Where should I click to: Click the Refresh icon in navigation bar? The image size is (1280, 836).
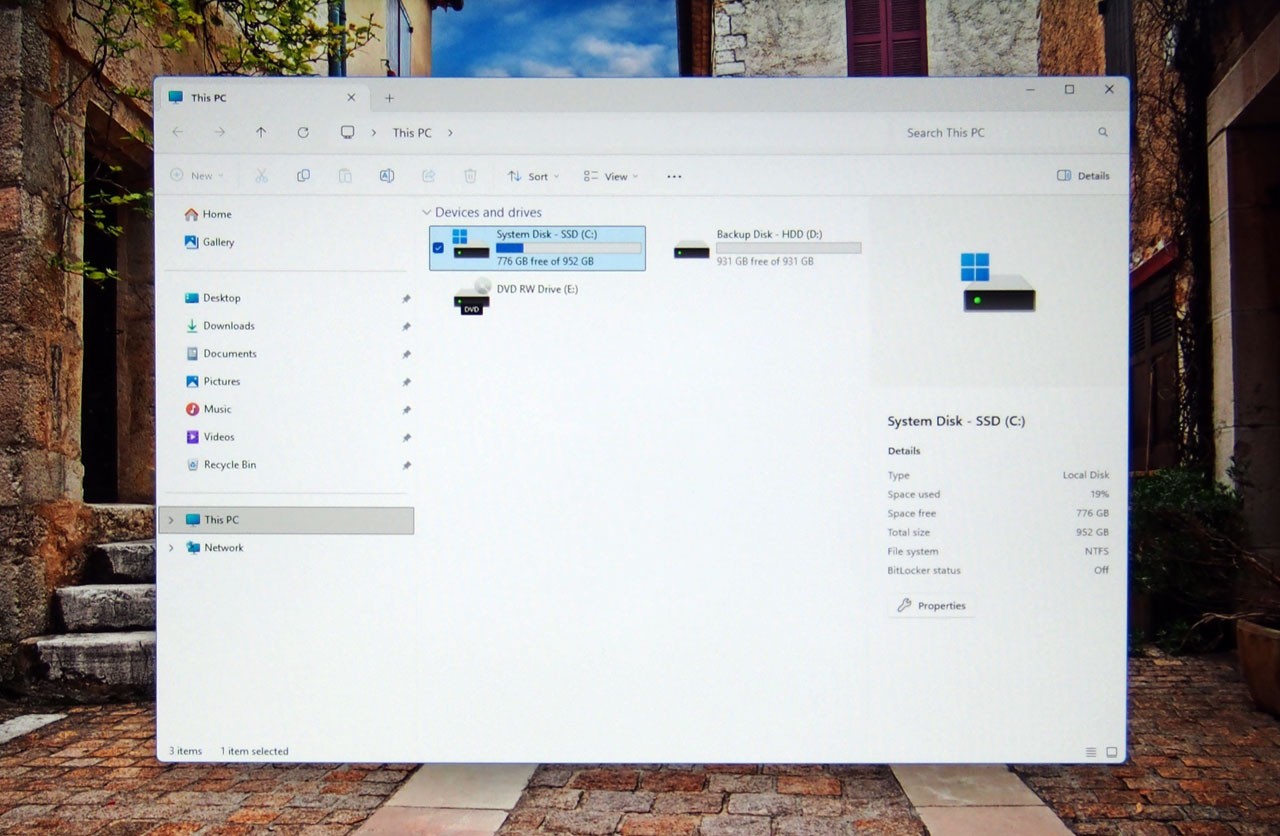(x=303, y=132)
